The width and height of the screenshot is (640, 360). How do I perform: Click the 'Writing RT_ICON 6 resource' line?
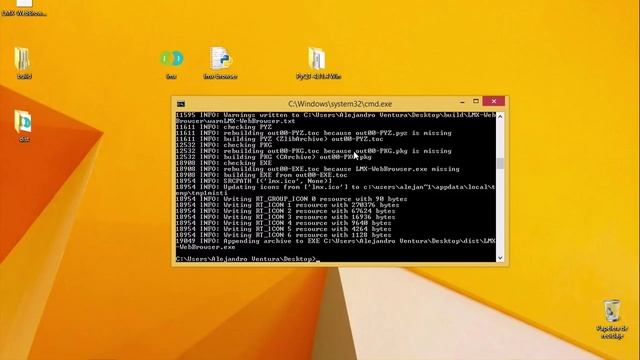[x=284, y=235]
